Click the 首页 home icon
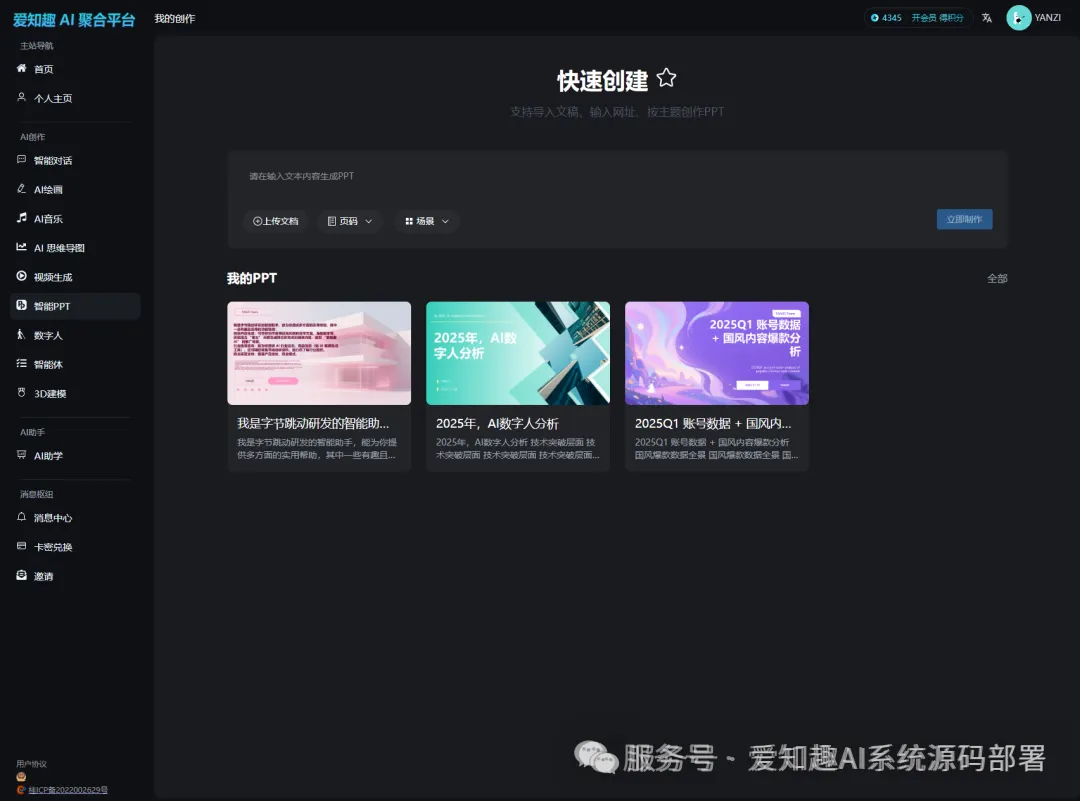 coord(21,68)
